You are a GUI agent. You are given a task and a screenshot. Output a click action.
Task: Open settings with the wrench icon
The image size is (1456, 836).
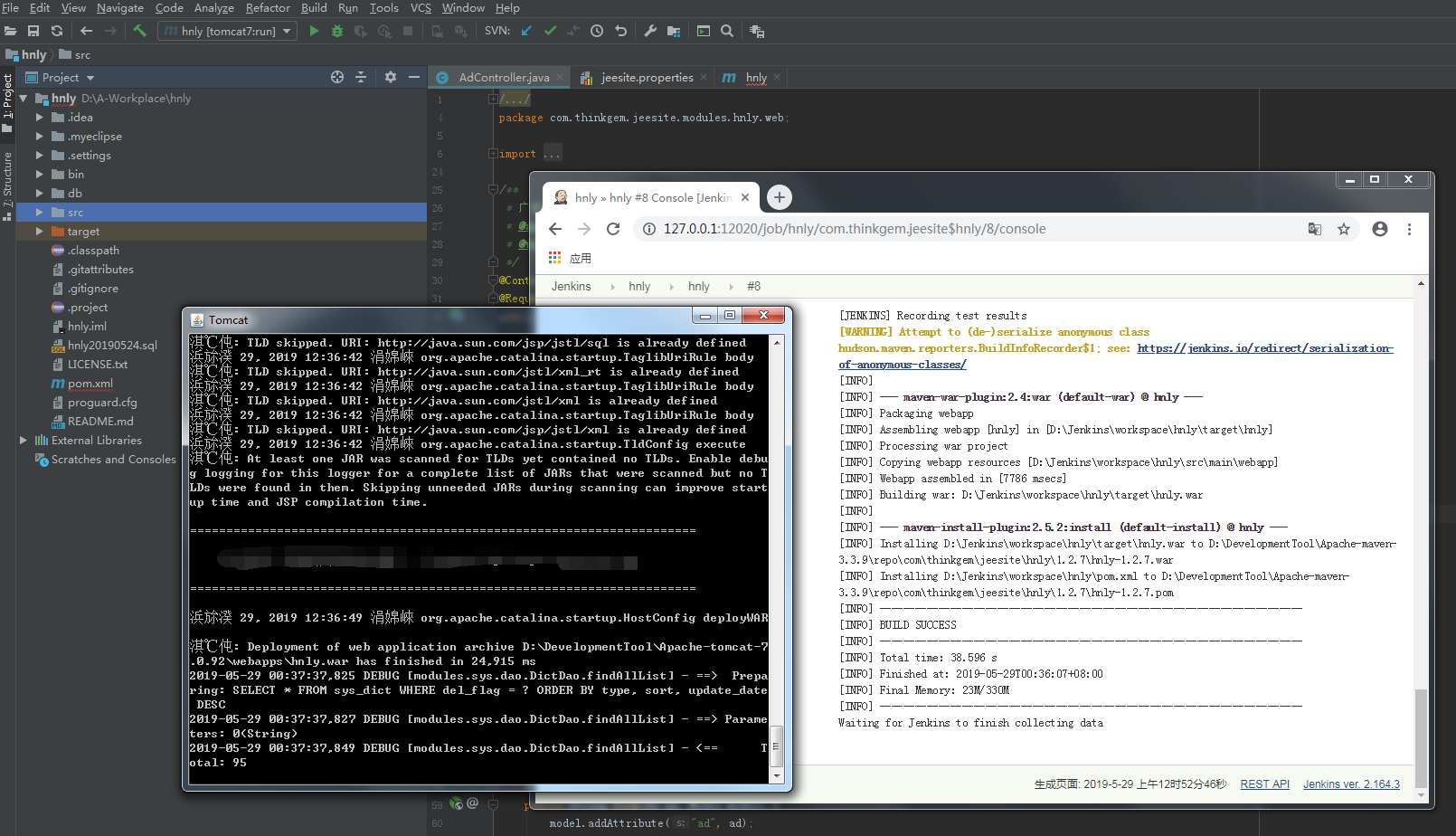click(x=650, y=31)
